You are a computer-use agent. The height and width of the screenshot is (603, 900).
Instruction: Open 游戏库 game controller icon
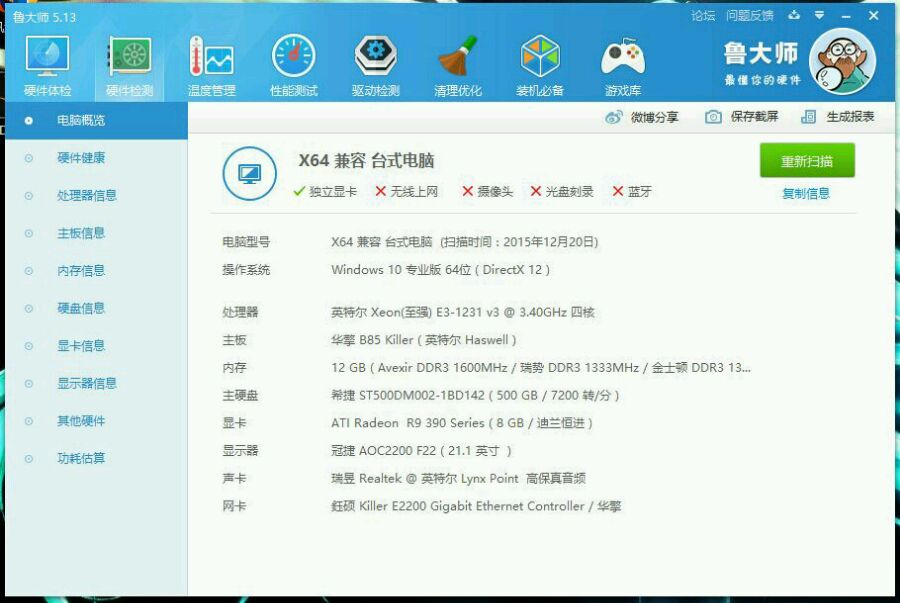623,65
